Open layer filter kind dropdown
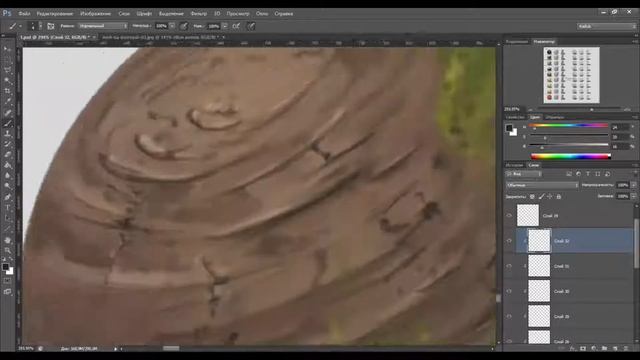The width and height of the screenshot is (640, 360). point(524,174)
